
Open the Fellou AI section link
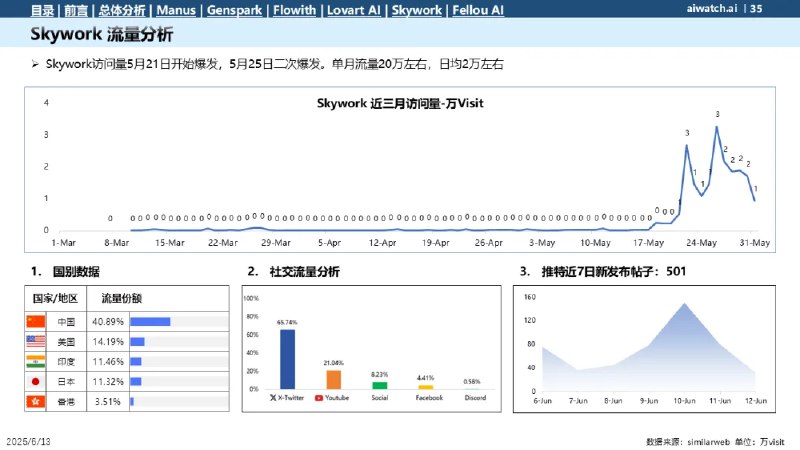tap(478, 10)
